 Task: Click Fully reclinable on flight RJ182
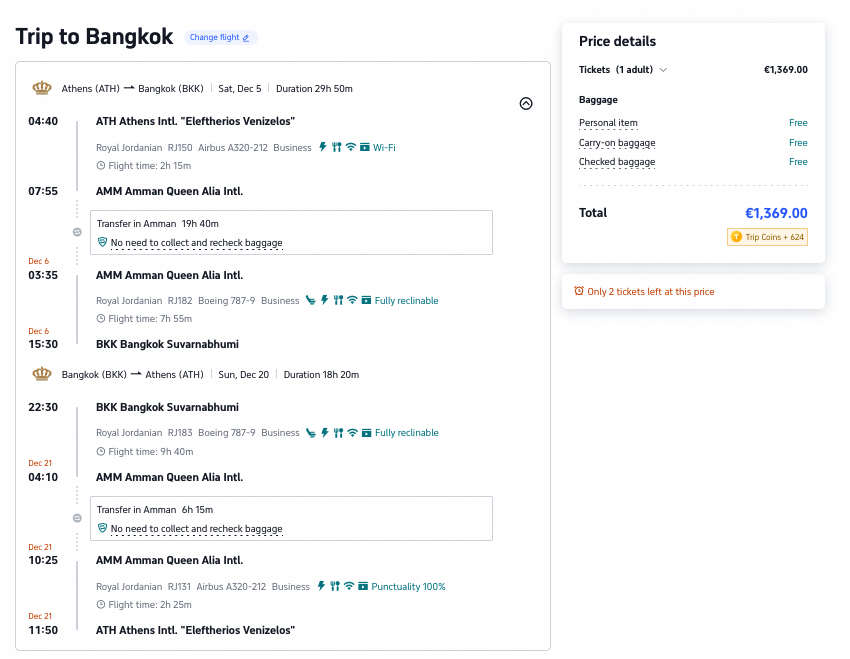(407, 300)
